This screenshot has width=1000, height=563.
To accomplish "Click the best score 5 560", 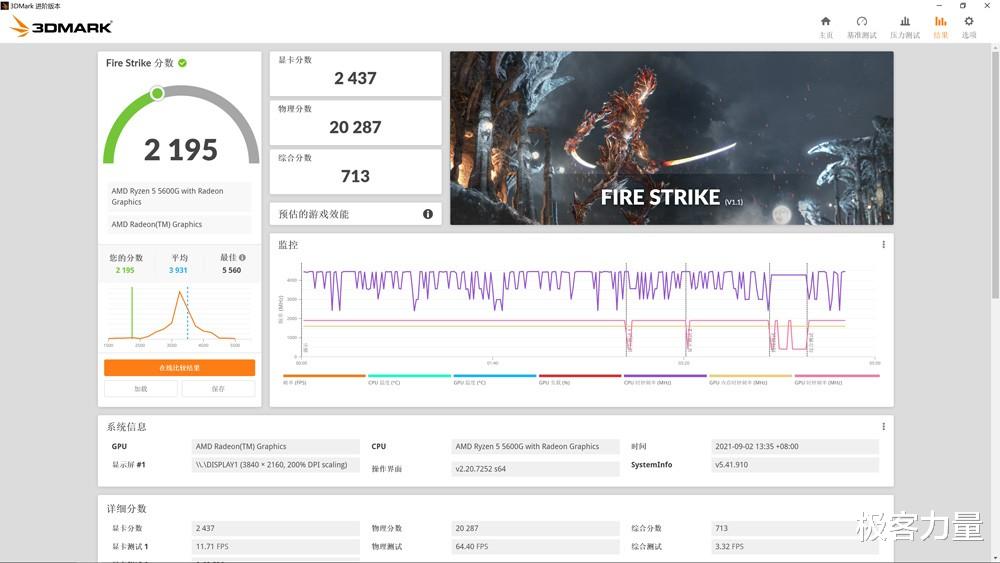I will [x=232, y=270].
